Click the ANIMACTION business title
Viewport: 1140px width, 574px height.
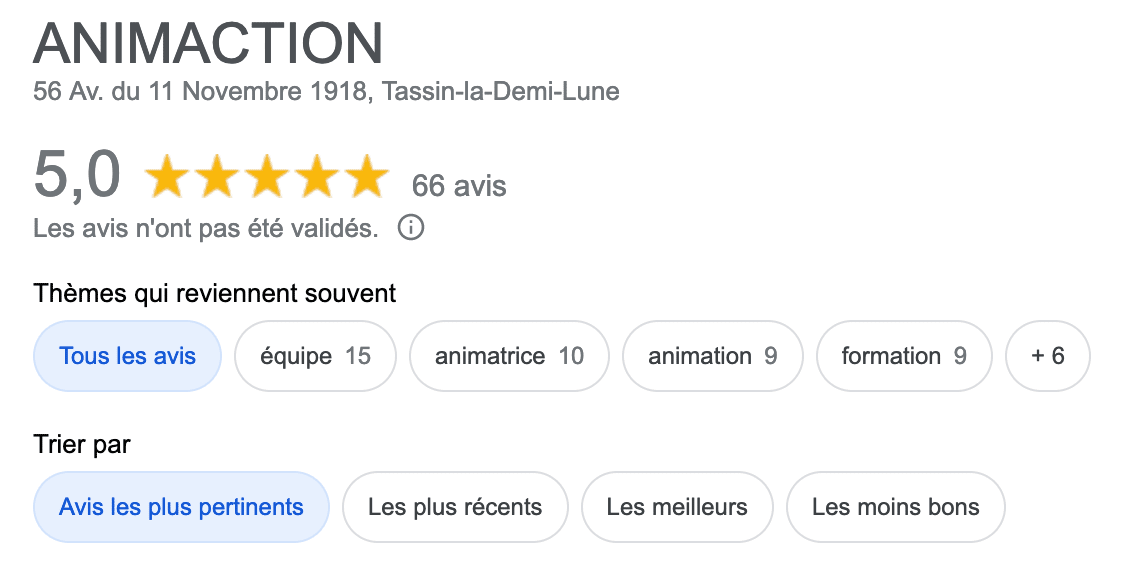point(208,43)
